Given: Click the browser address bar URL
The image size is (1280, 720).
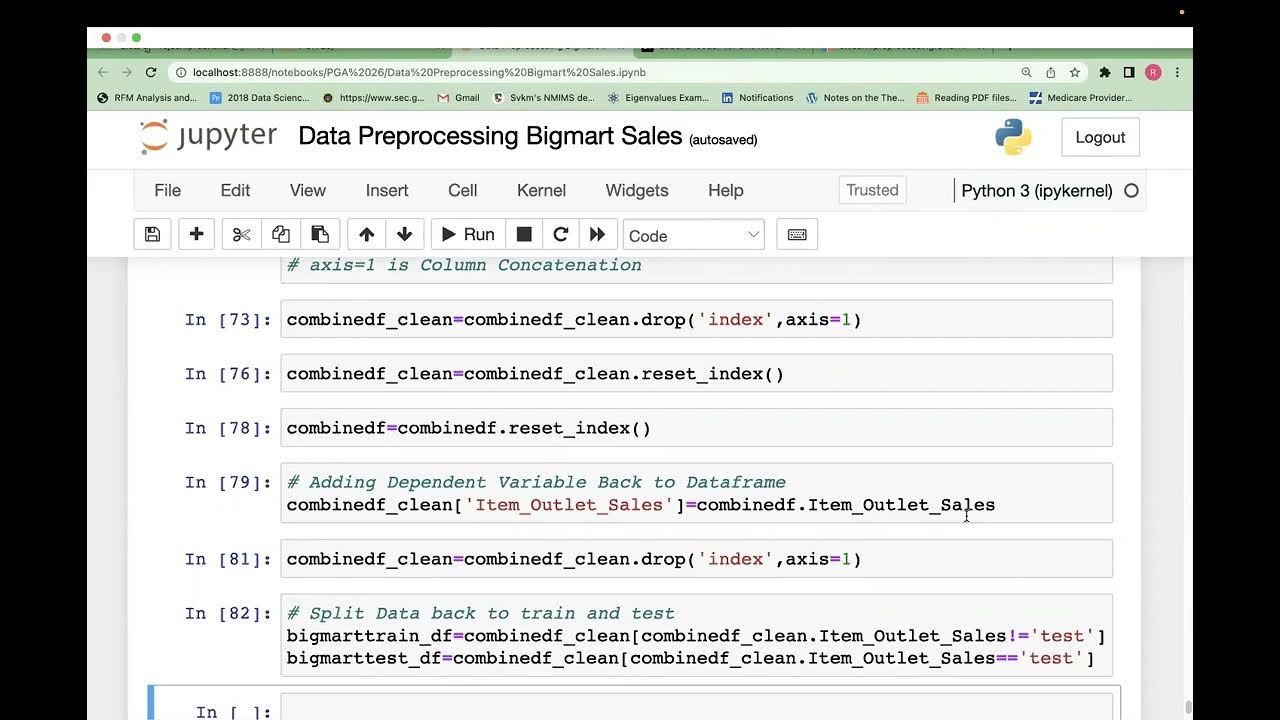Looking at the screenshot, I should coord(419,72).
